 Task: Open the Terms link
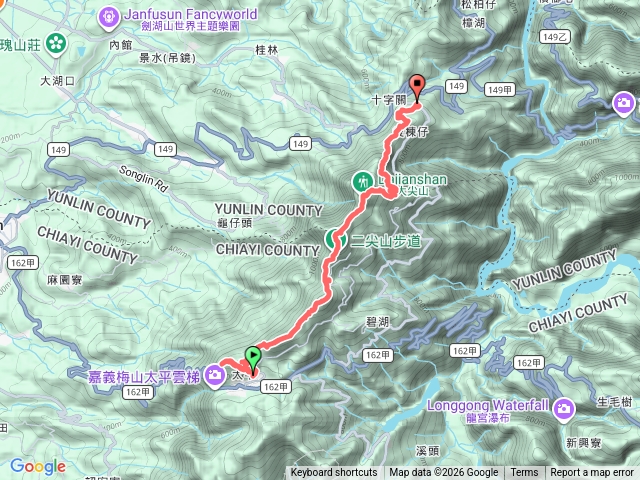[524, 473]
